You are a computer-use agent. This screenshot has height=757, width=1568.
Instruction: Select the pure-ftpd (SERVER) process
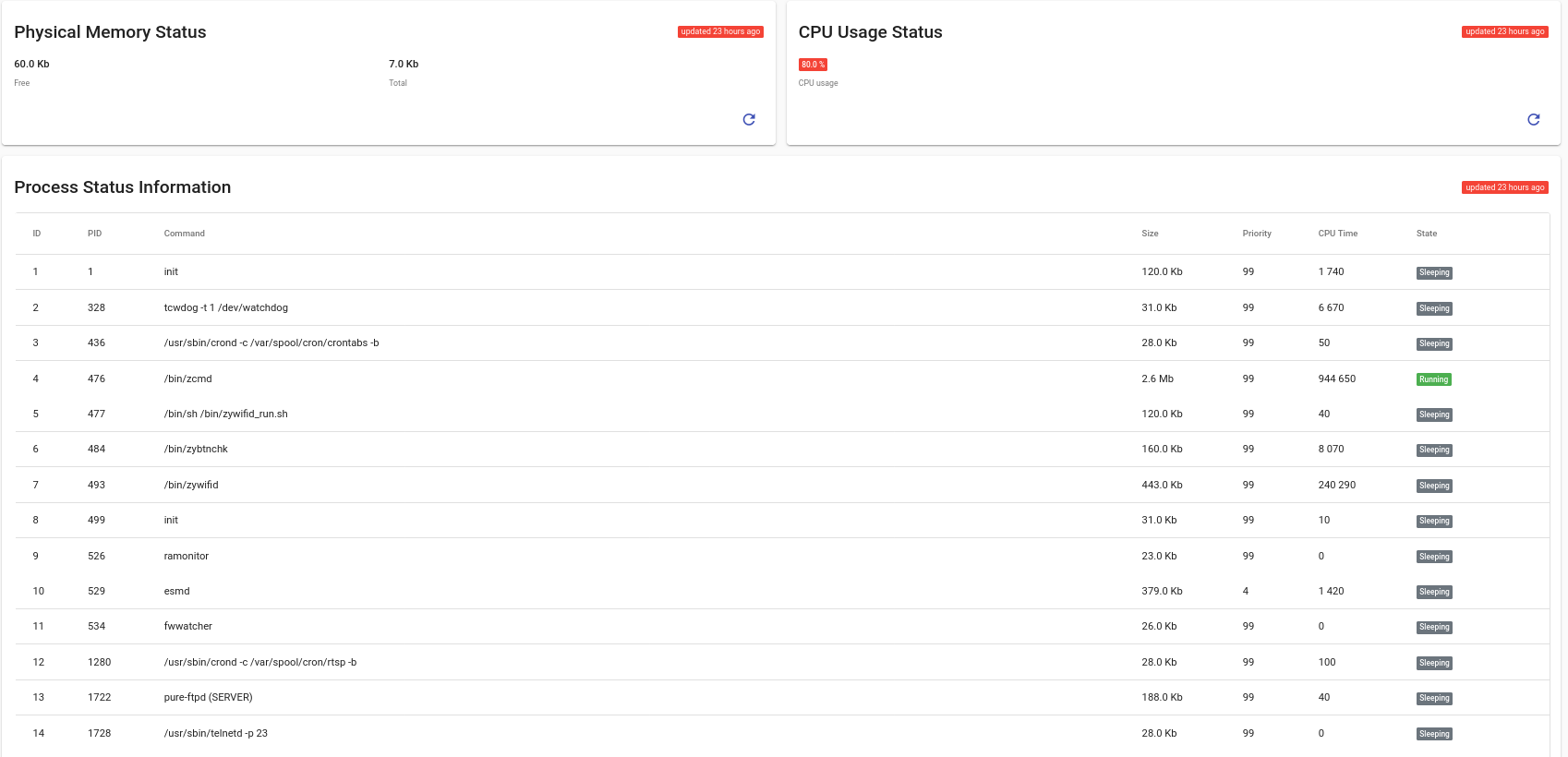click(208, 697)
